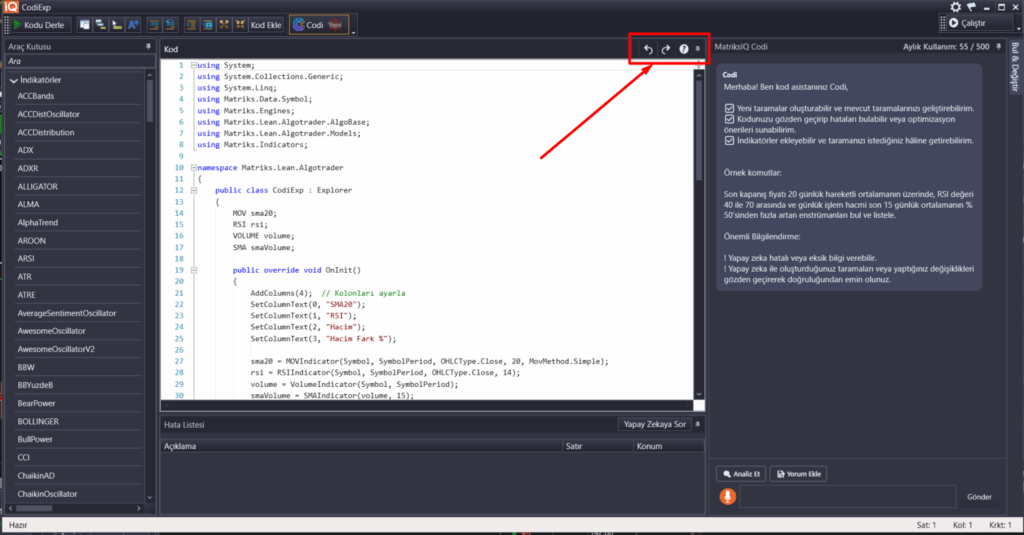Click the Codi chat message input field

tap(846, 497)
